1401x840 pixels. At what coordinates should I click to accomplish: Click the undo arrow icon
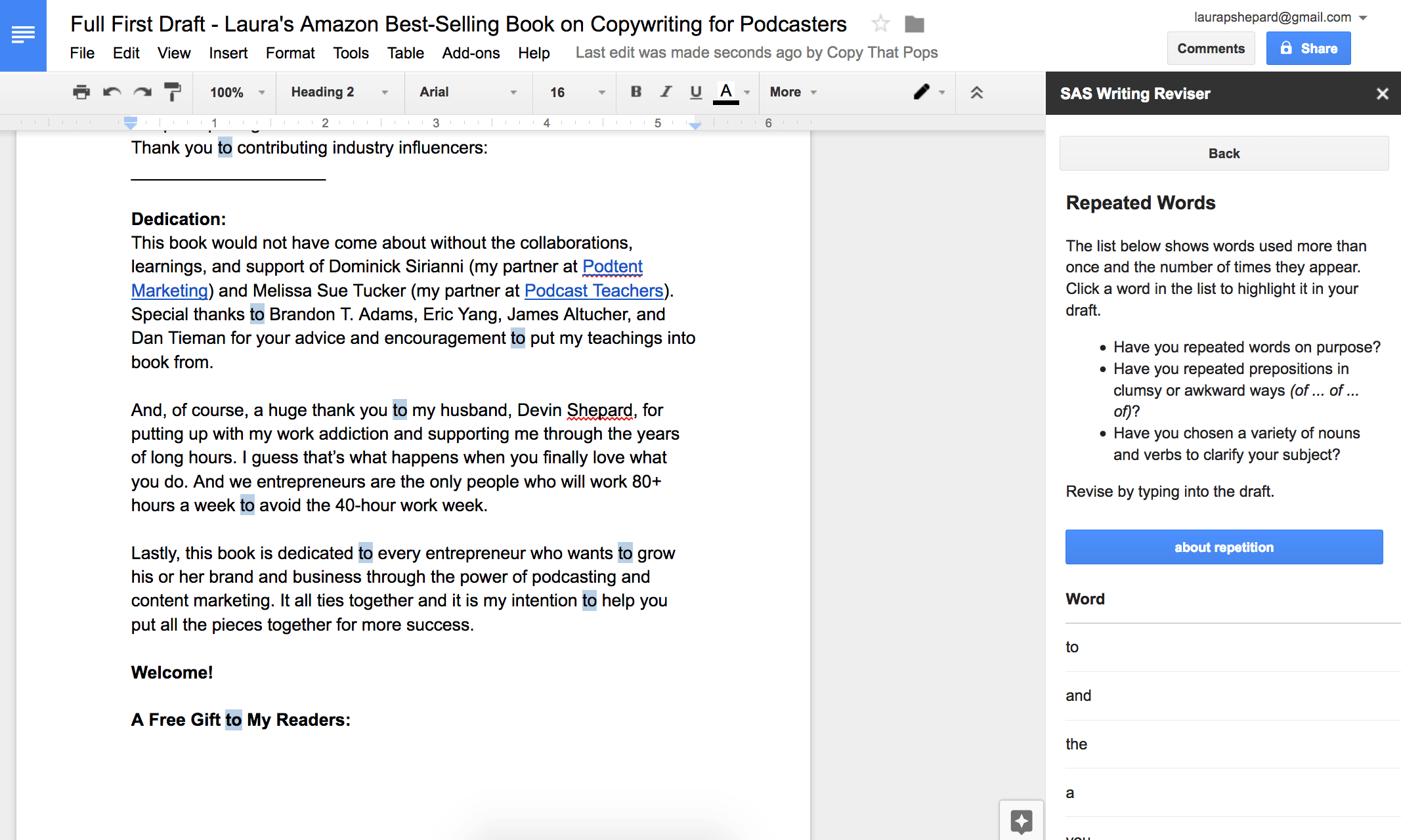(112, 93)
